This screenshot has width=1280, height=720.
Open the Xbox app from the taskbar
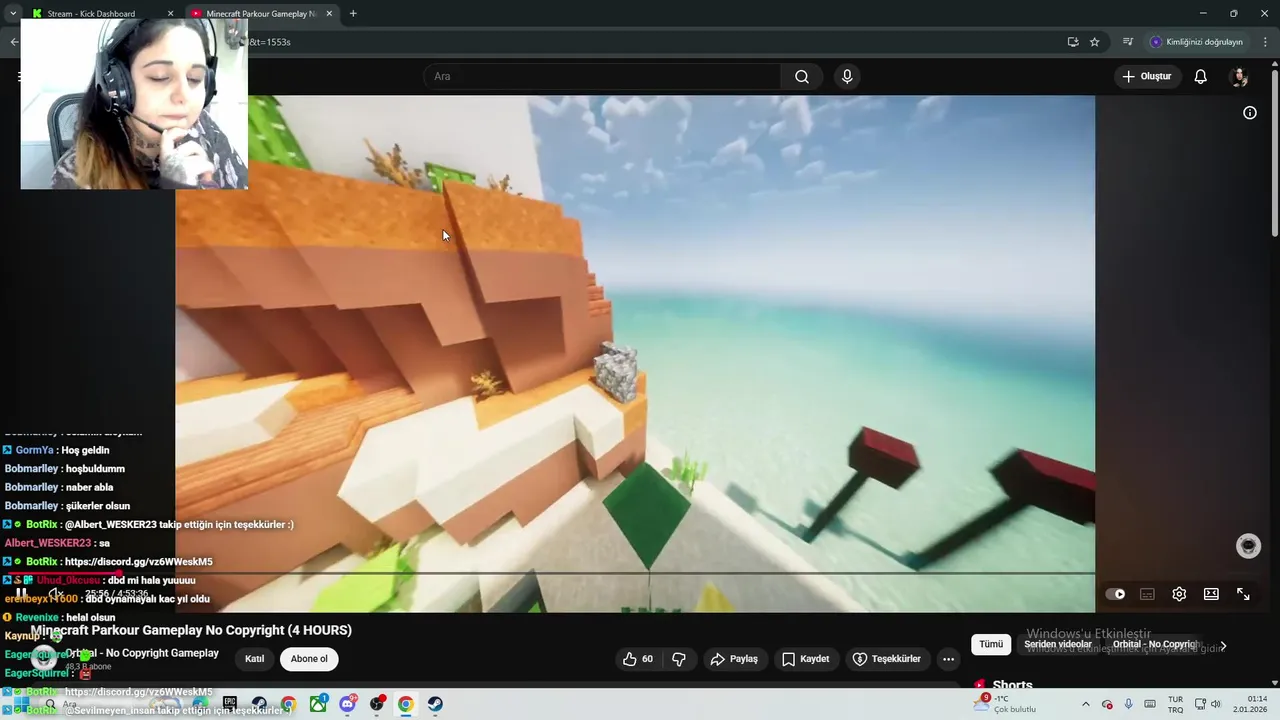tap(318, 704)
